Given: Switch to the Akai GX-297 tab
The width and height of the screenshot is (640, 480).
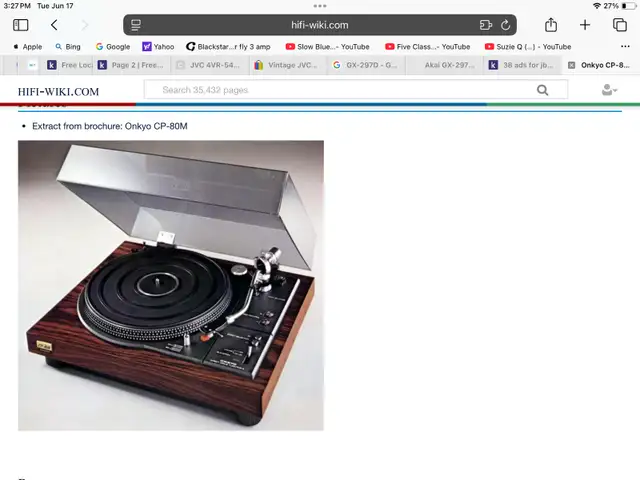Looking at the screenshot, I should click(x=444, y=65).
